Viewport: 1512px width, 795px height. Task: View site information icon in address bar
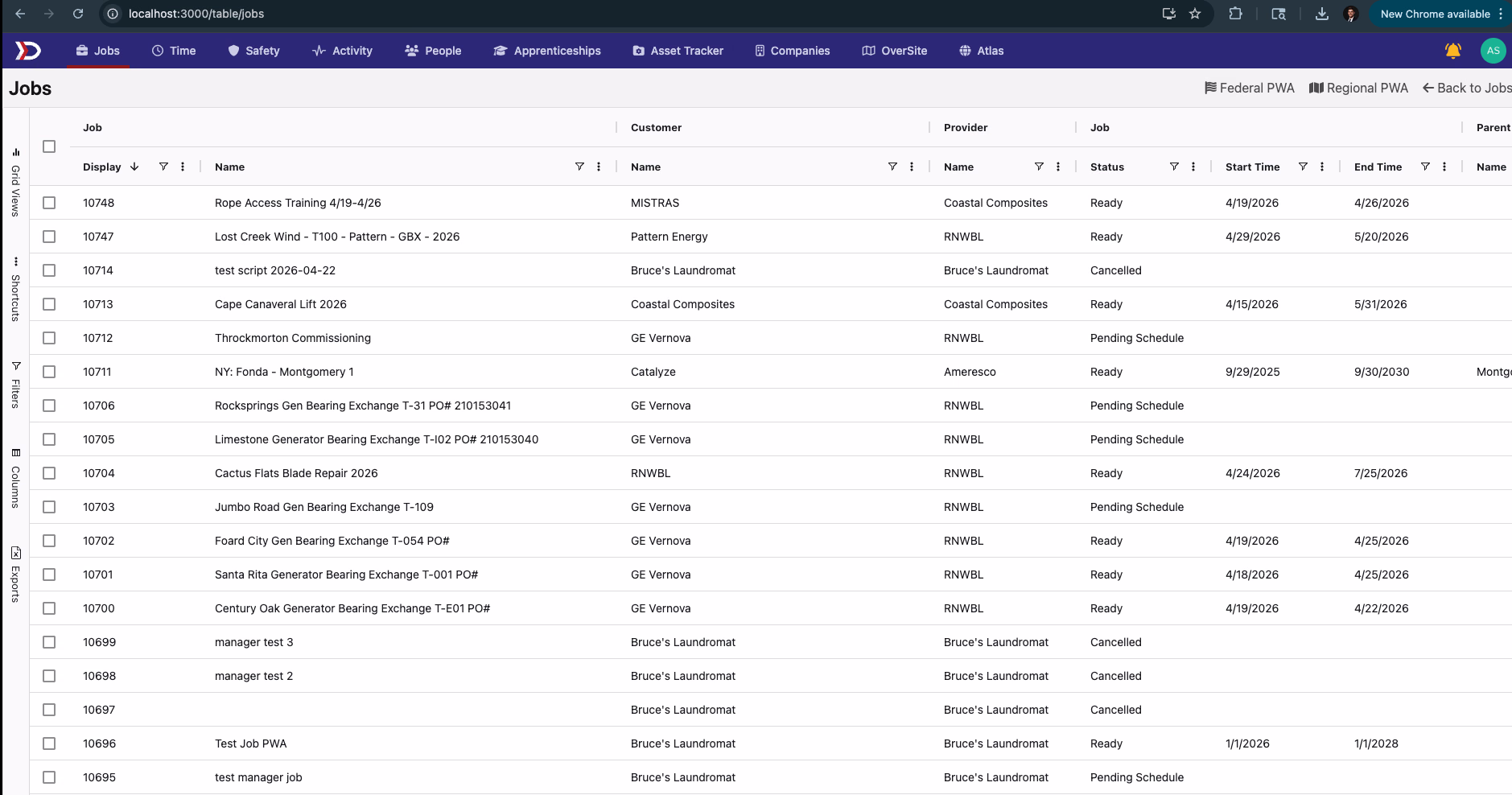click(x=113, y=14)
